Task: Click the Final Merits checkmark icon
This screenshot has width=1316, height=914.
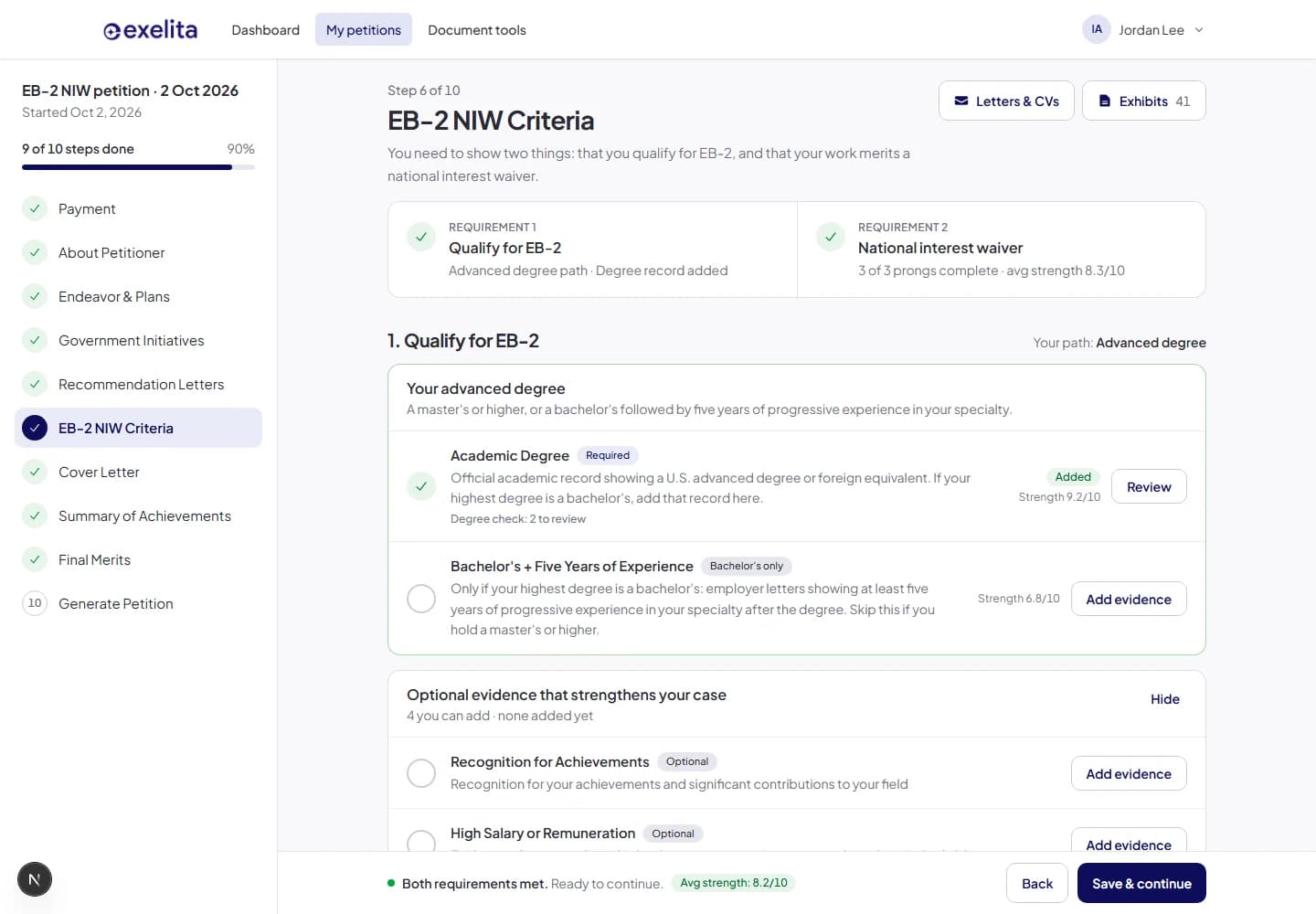Action: pos(35,559)
